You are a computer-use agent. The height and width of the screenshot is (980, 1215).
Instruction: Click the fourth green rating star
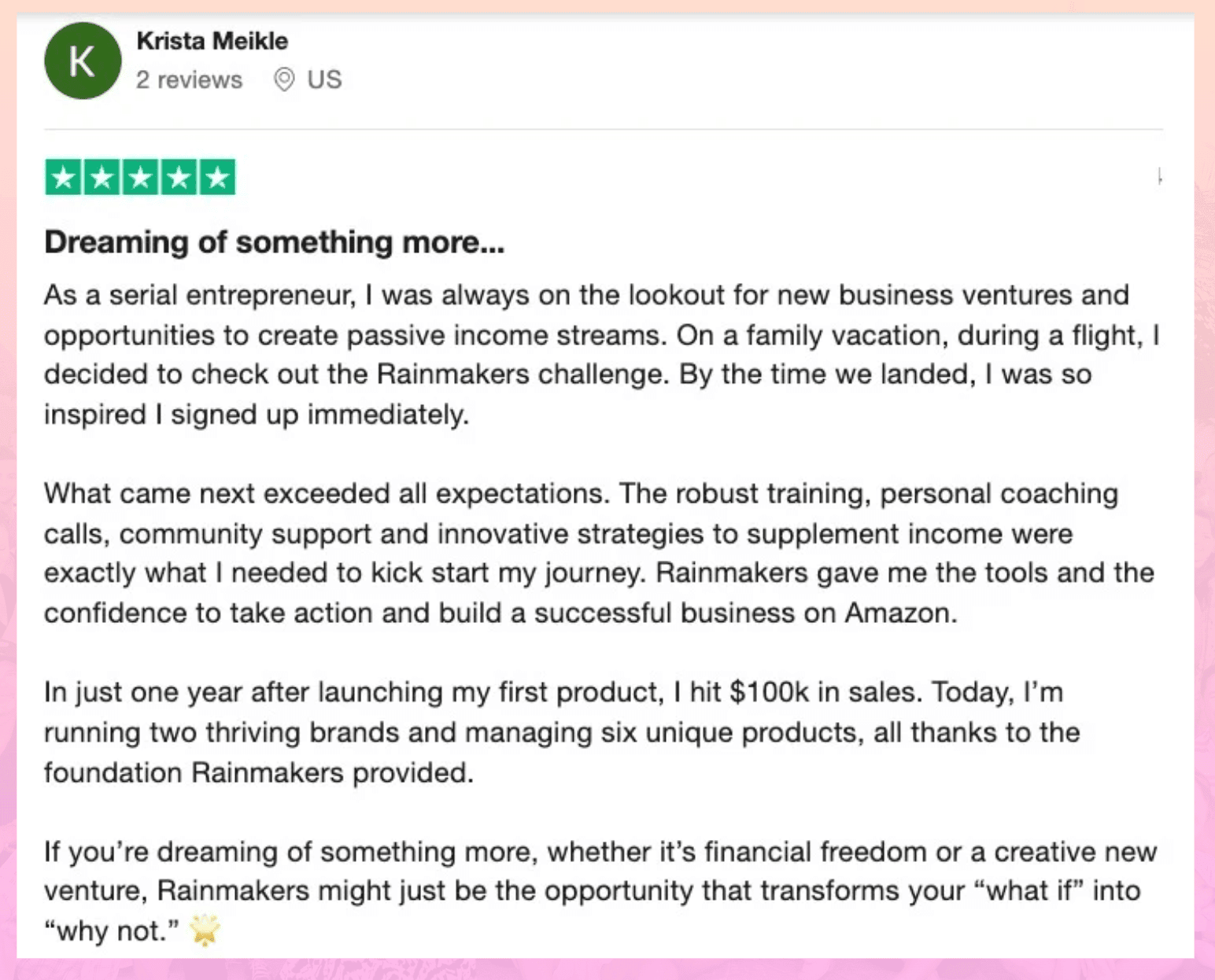click(179, 177)
